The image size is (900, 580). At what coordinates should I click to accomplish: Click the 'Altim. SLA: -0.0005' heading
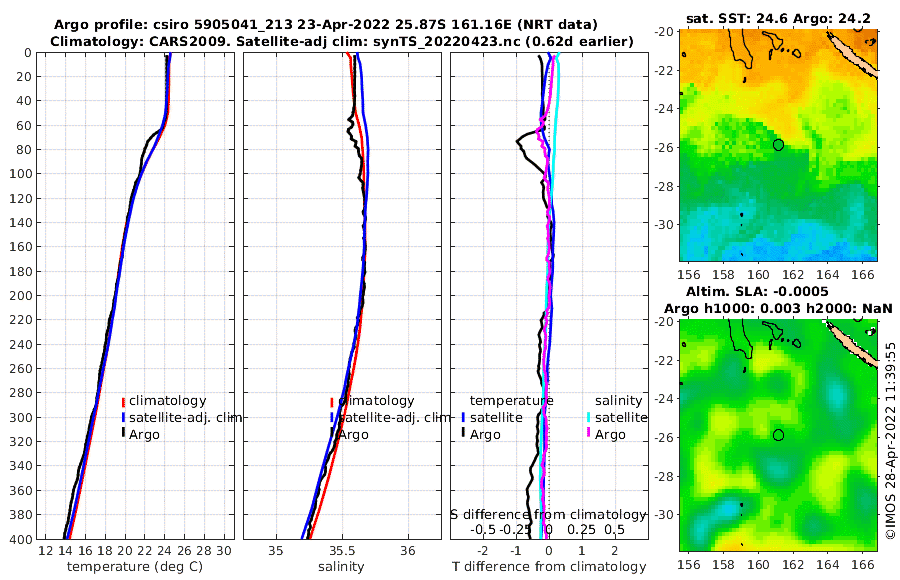[757, 292]
